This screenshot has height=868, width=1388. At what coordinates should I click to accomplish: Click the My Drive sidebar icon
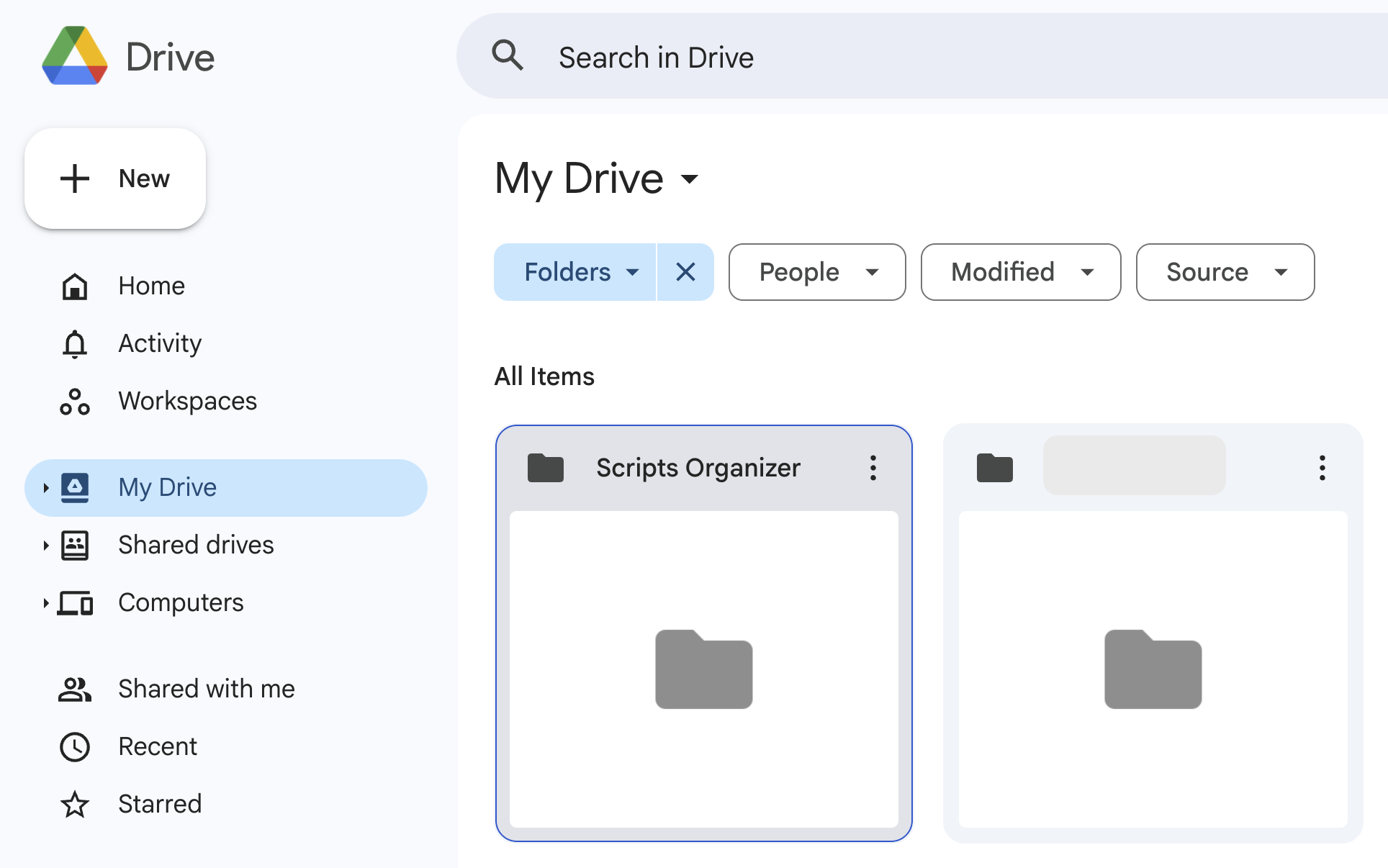(x=75, y=488)
